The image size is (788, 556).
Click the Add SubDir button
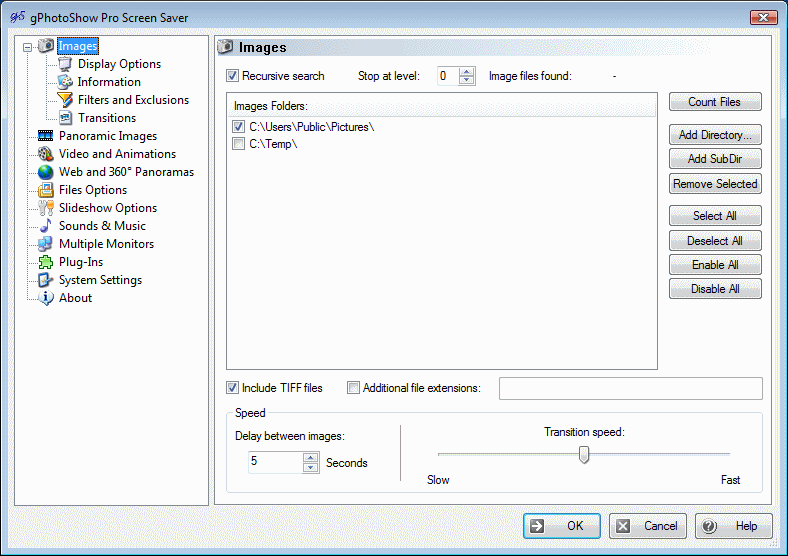click(715, 159)
